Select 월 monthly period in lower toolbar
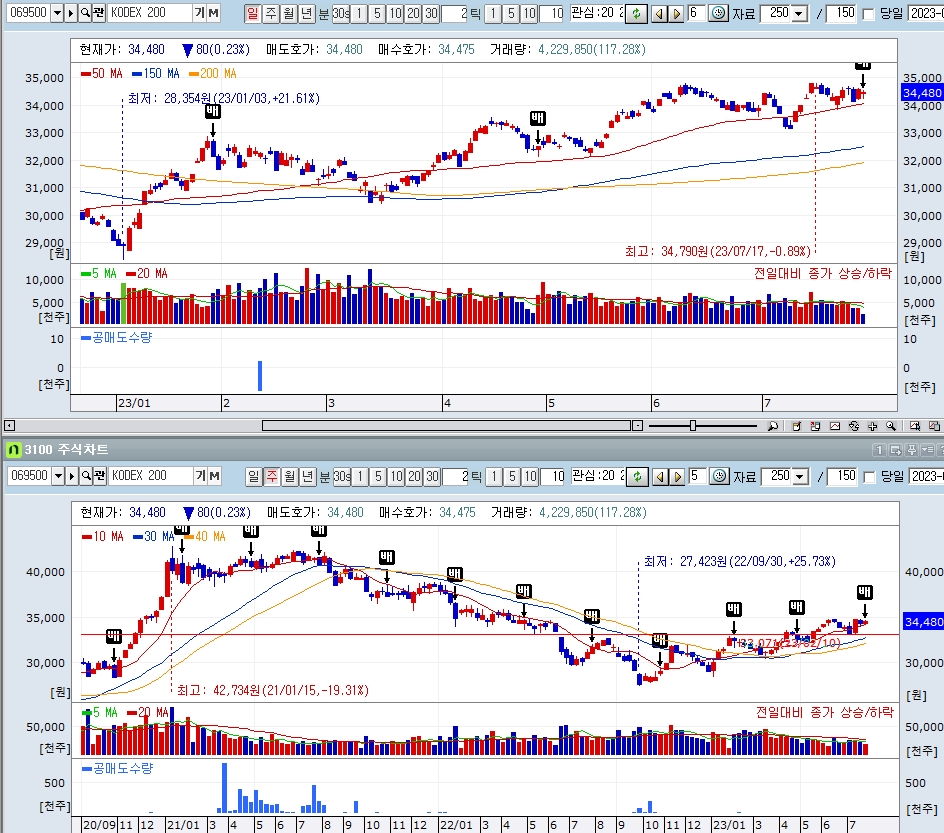Screen dimensions: 944x833 (x=290, y=476)
